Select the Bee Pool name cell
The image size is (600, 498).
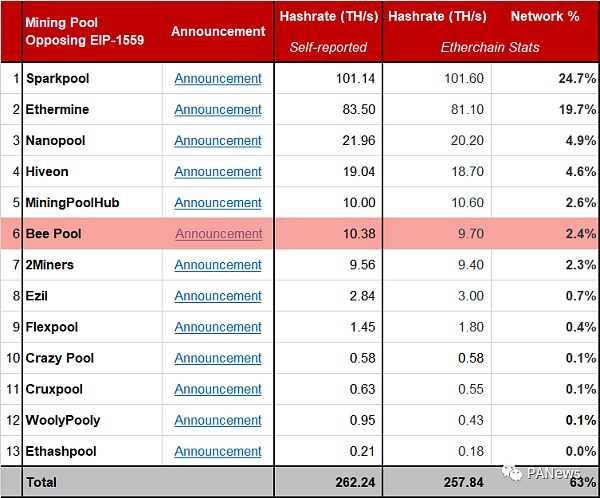54,234
